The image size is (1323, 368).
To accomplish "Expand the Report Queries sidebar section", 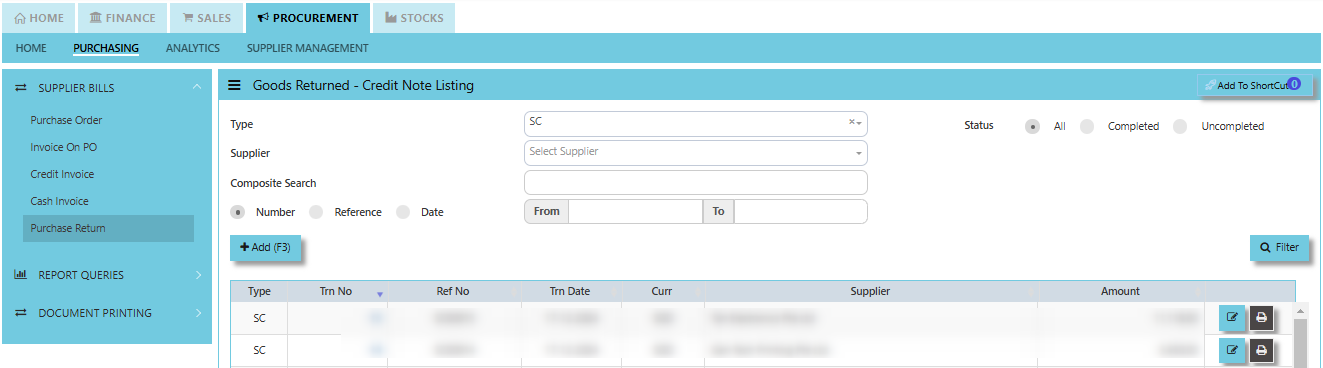I will tap(107, 275).
